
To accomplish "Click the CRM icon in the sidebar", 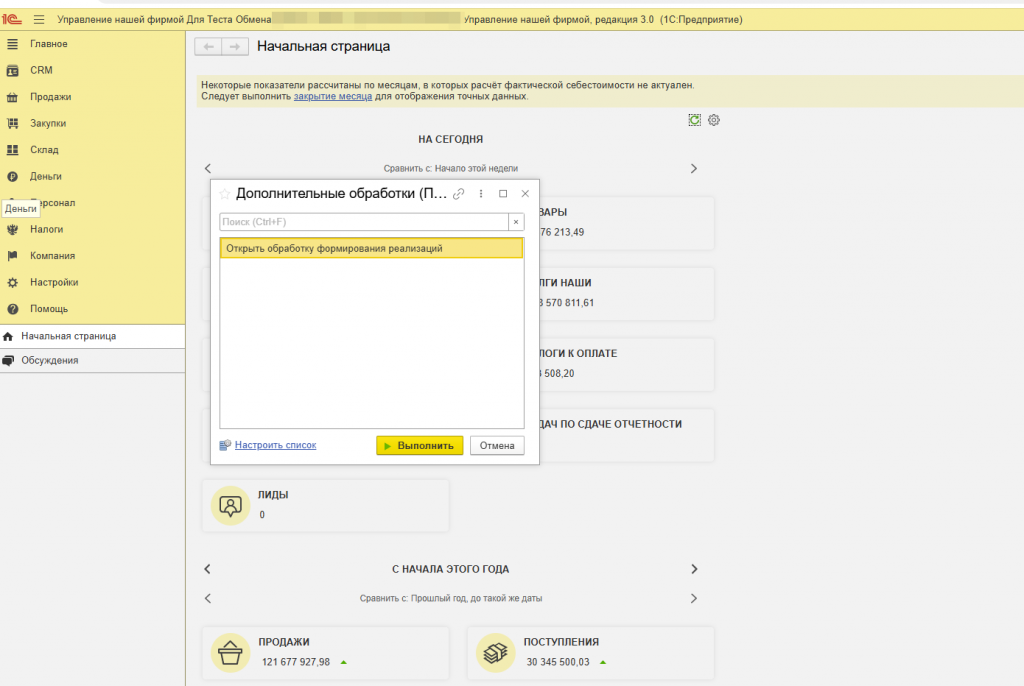I will (12, 71).
